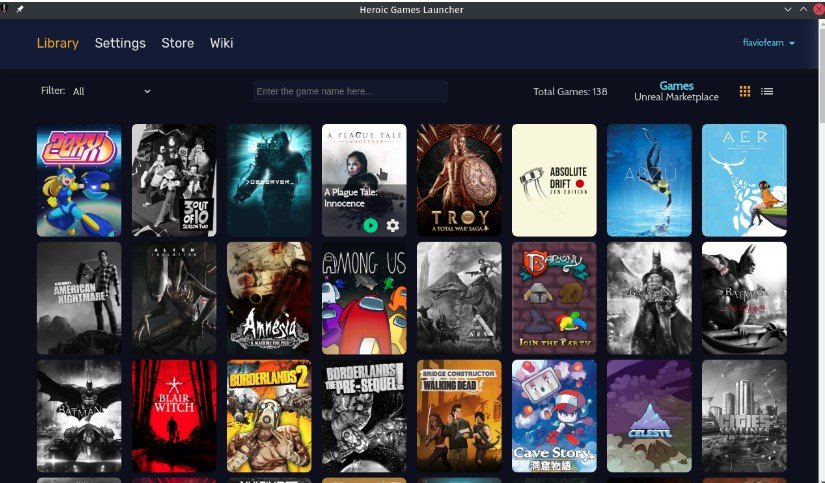Select the Games category link

(676, 86)
